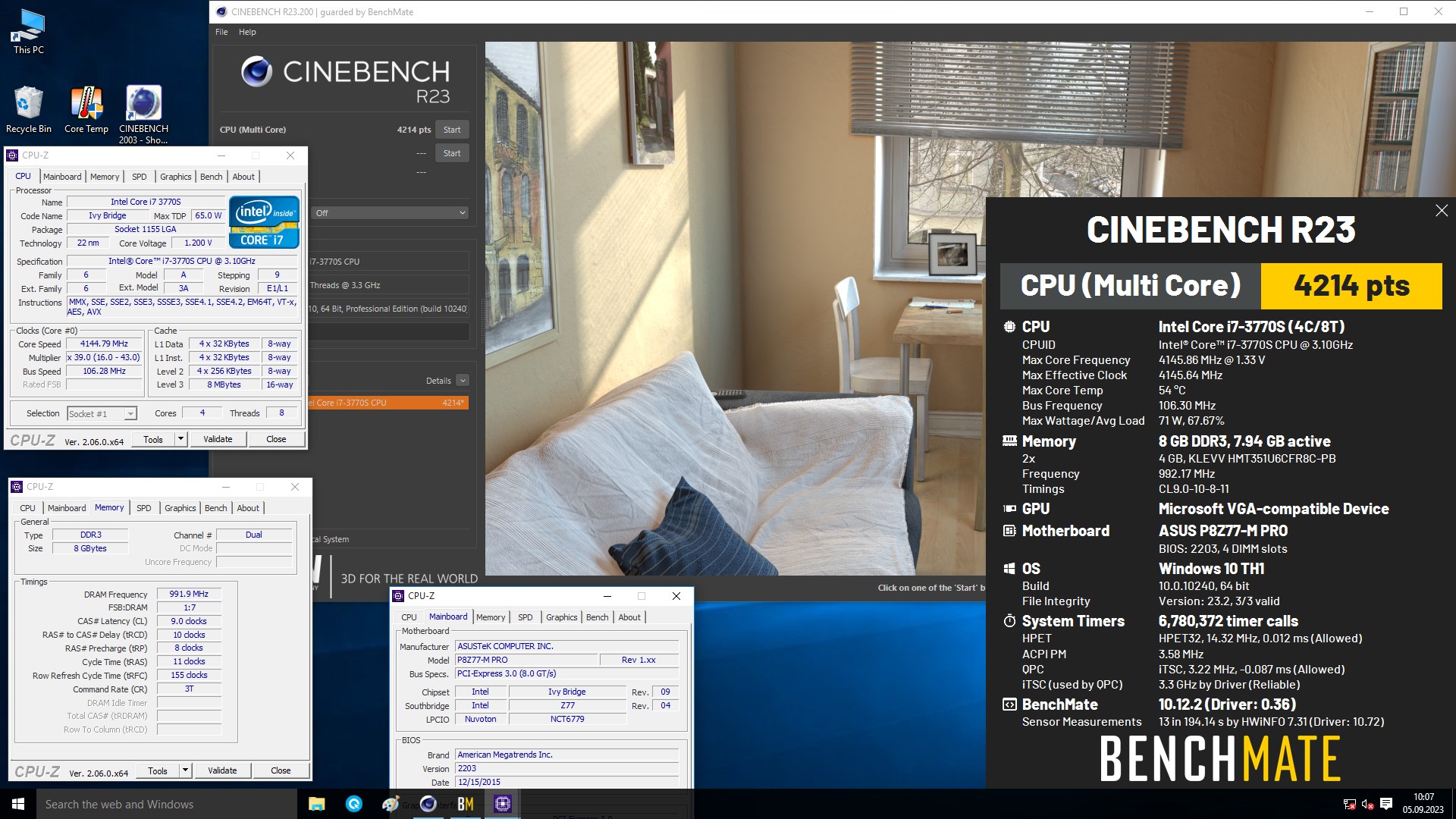The width and height of the screenshot is (1456, 819).
Task: Click the Windows Start button
Action: point(18,804)
